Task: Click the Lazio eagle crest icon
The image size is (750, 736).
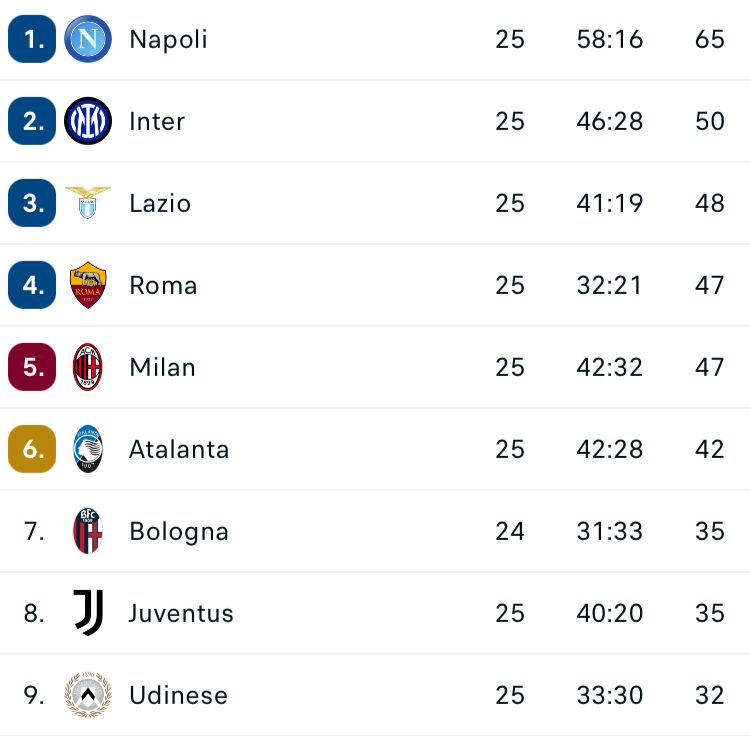Action: [88, 203]
